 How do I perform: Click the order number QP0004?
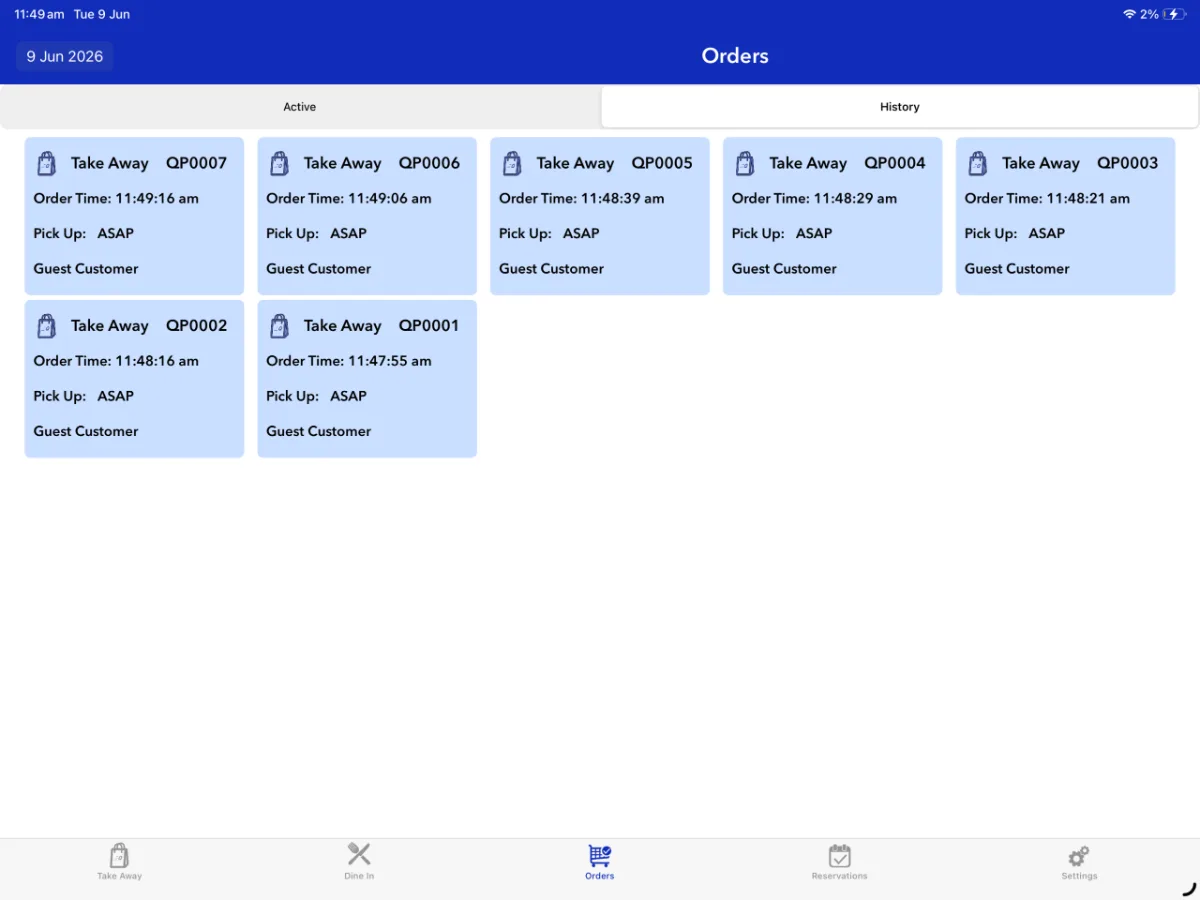click(x=895, y=163)
